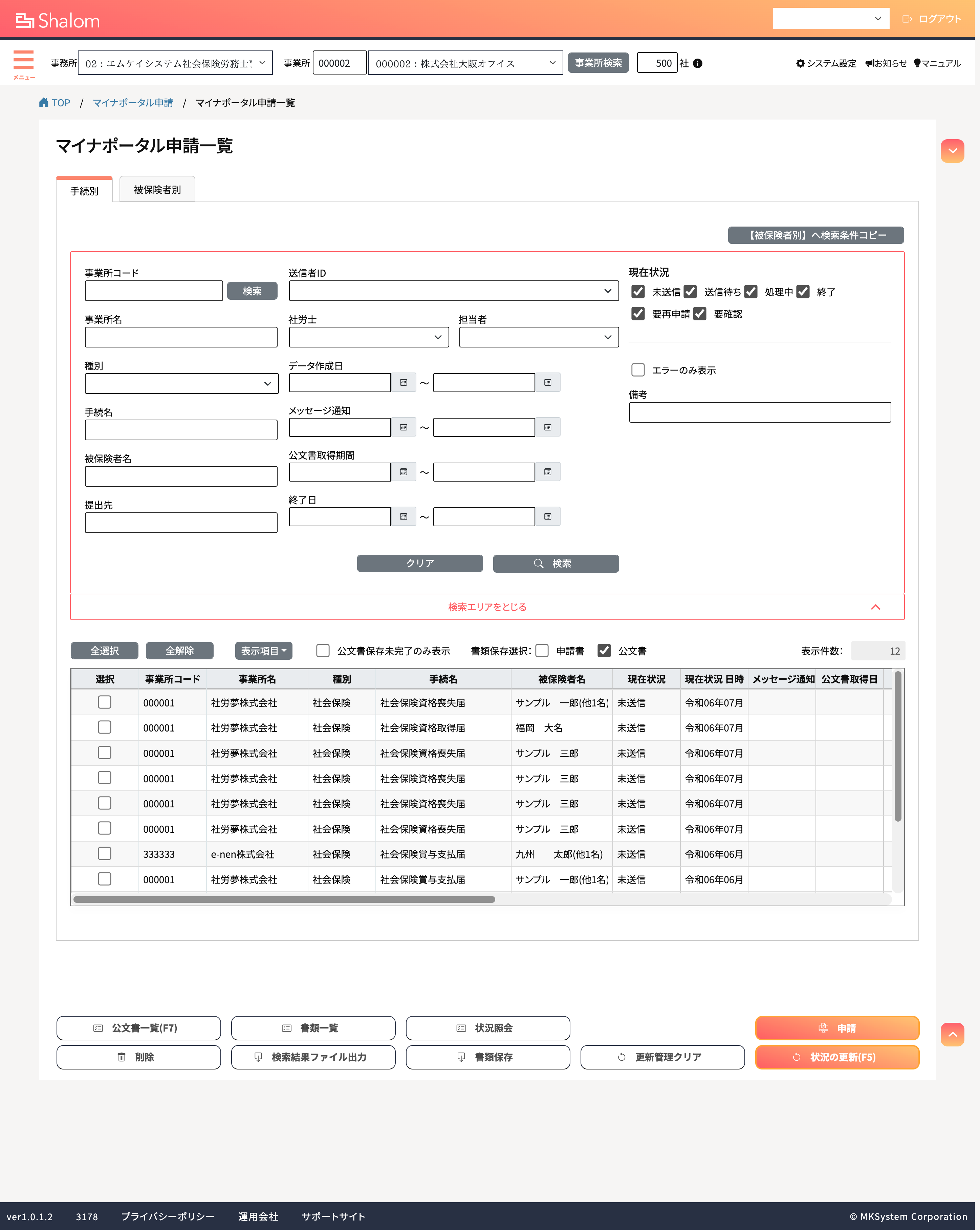Screen dimensions: 980x1230
Task: Uncheck the 終了 status checkbox
Action: pos(803,292)
